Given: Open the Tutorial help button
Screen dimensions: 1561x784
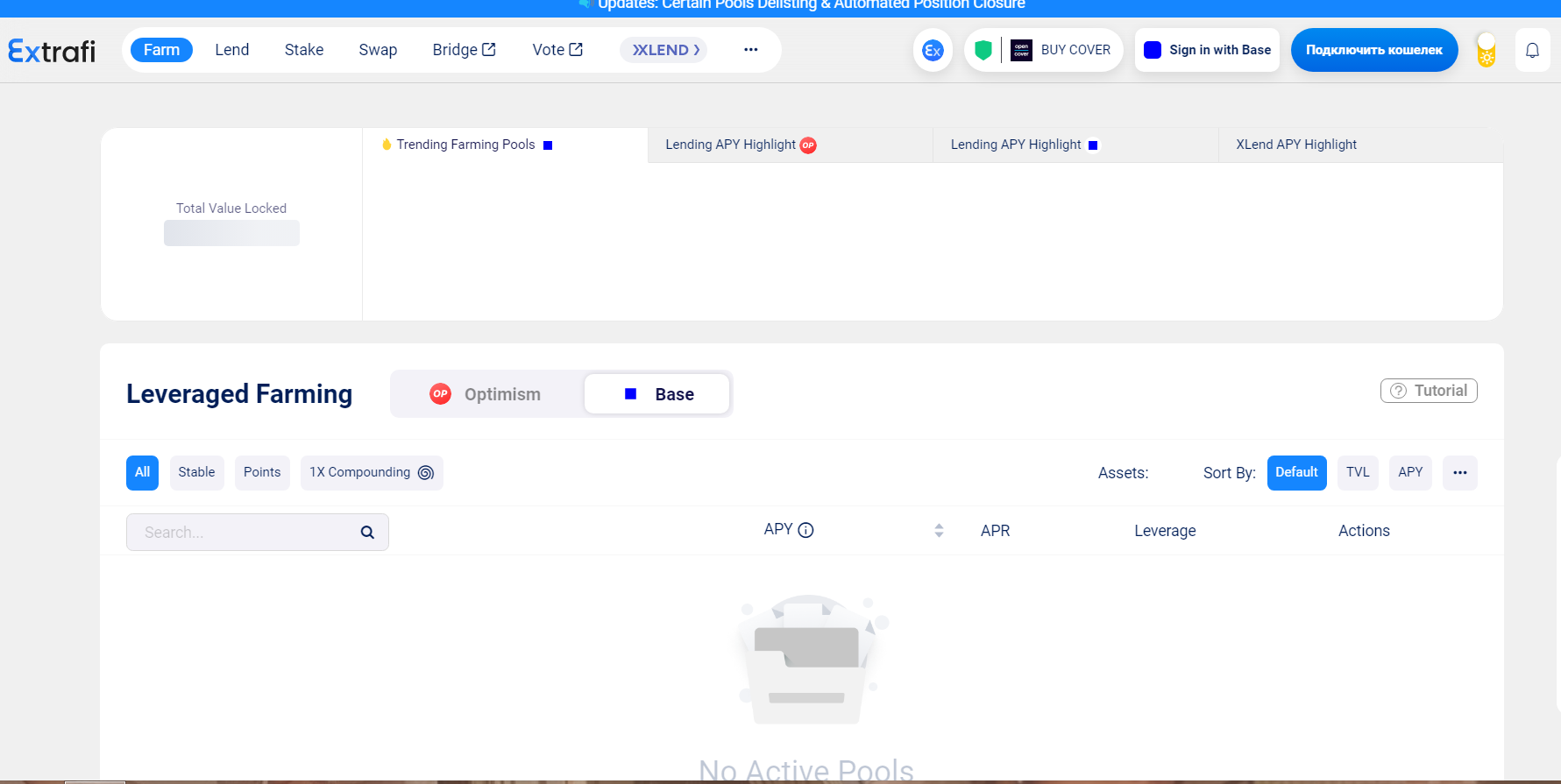Looking at the screenshot, I should pyautogui.click(x=1429, y=391).
